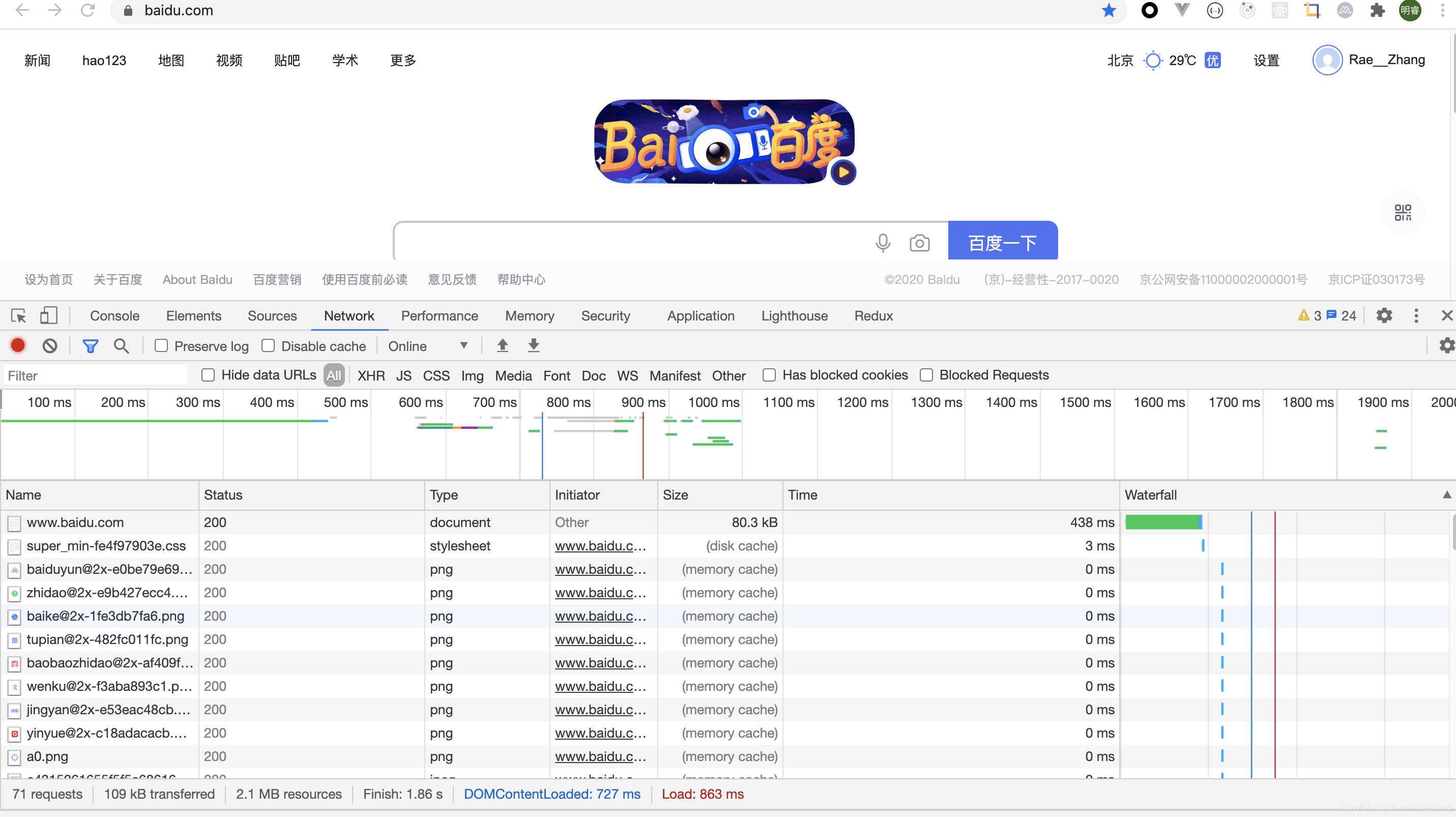The width and height of the screenshot is (1456, 817).
Task: Open the QR code icon
Action: [x=1403, y=213]
